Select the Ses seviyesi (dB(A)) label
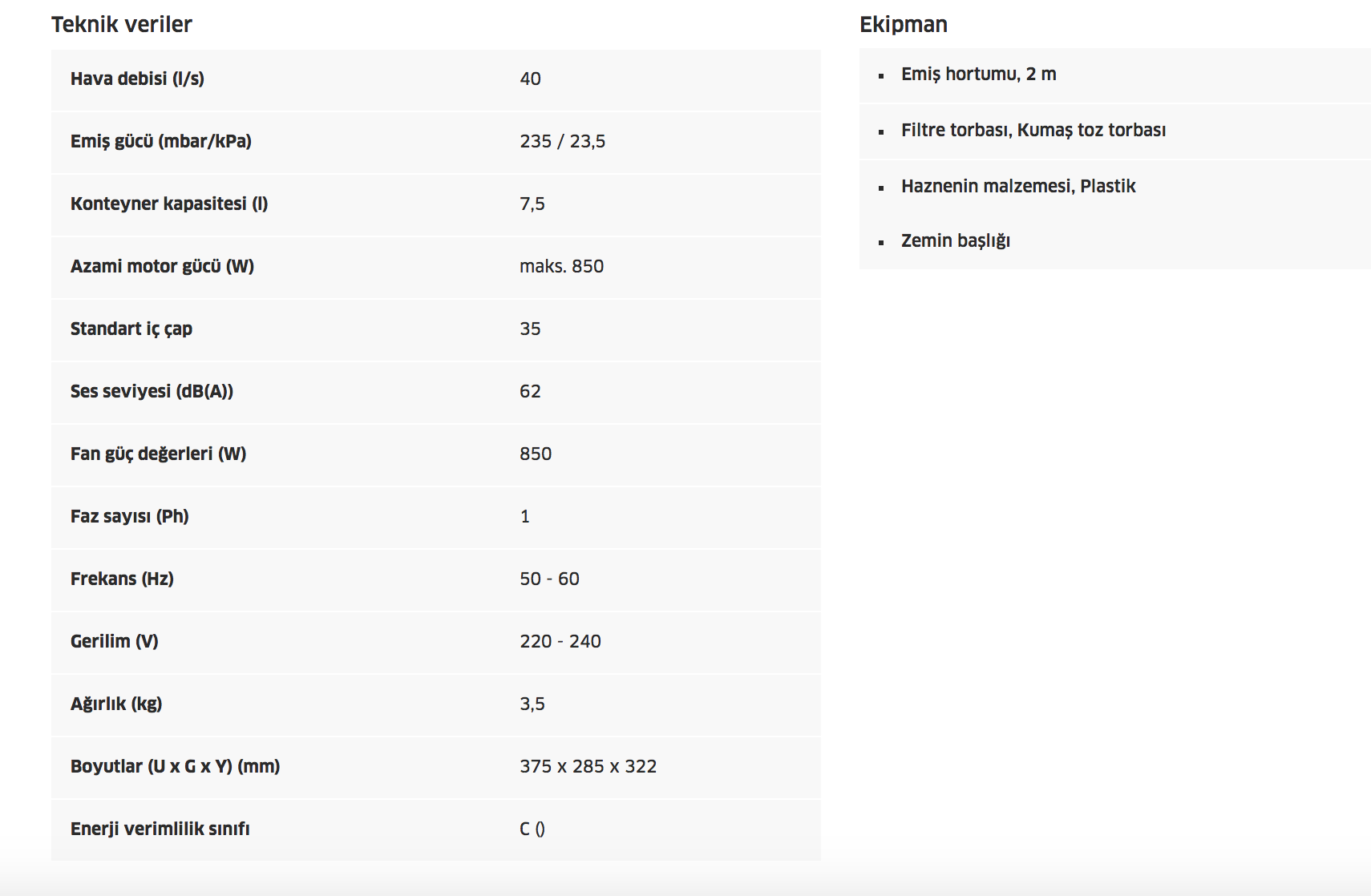 pyautogui.click(x=152, y=391)
